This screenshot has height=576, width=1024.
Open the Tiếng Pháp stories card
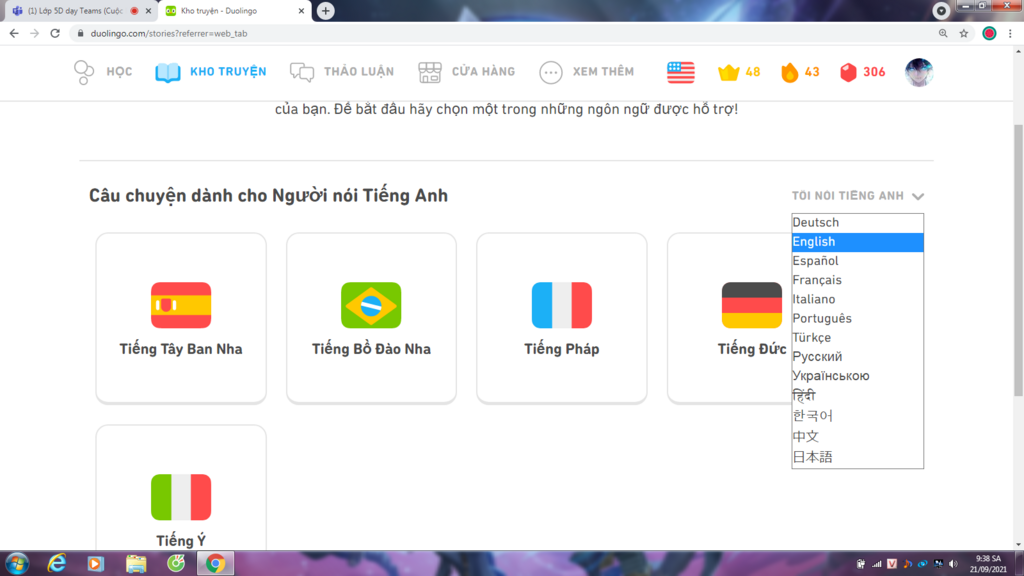[x=562, y=318]
